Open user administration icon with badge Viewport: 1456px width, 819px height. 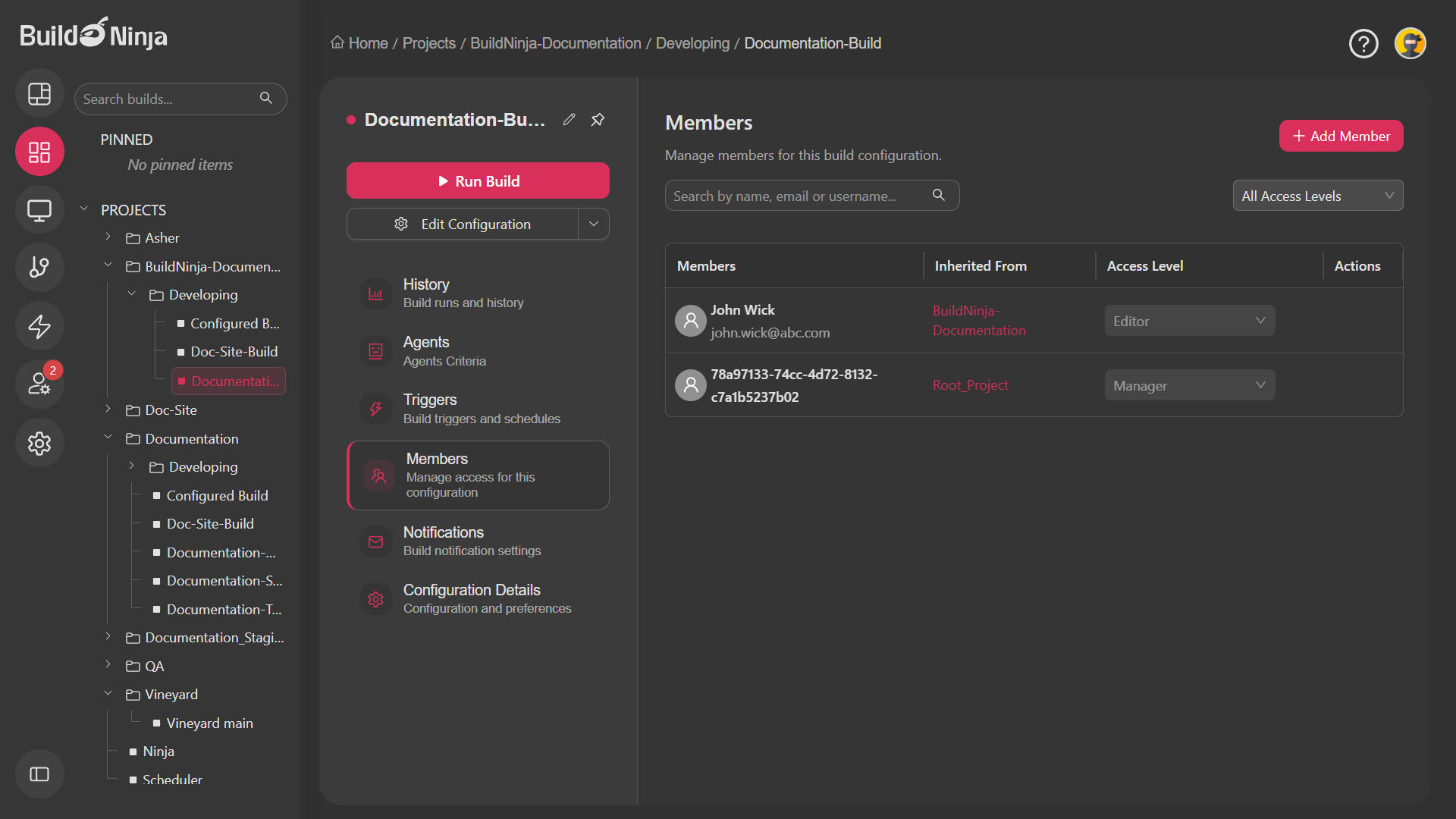click(39, 384)
